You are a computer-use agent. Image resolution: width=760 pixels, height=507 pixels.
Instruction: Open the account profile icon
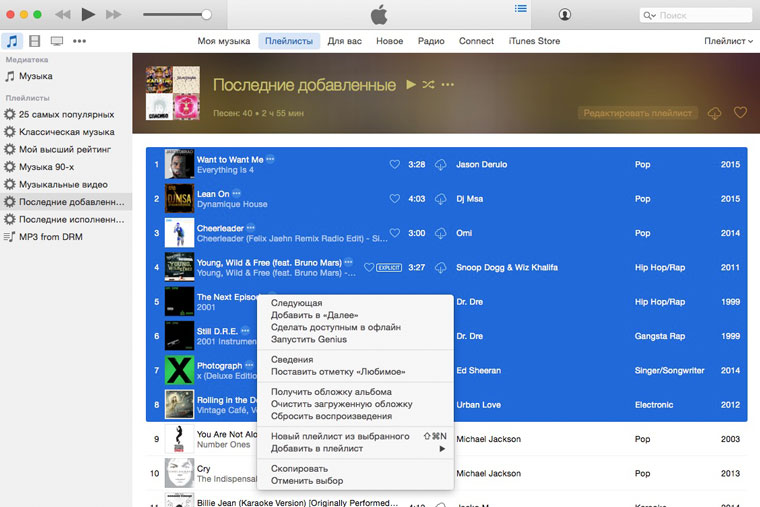click(565, 15)
